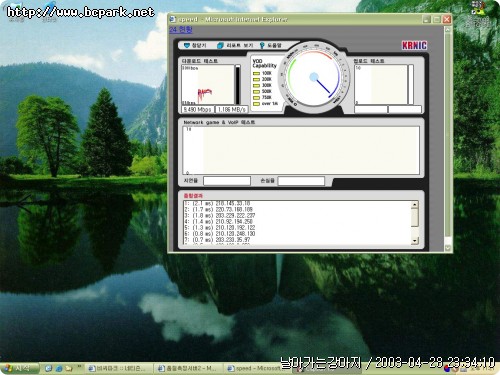
Task: Click the first empty upload result field
Action: point(371,109)
